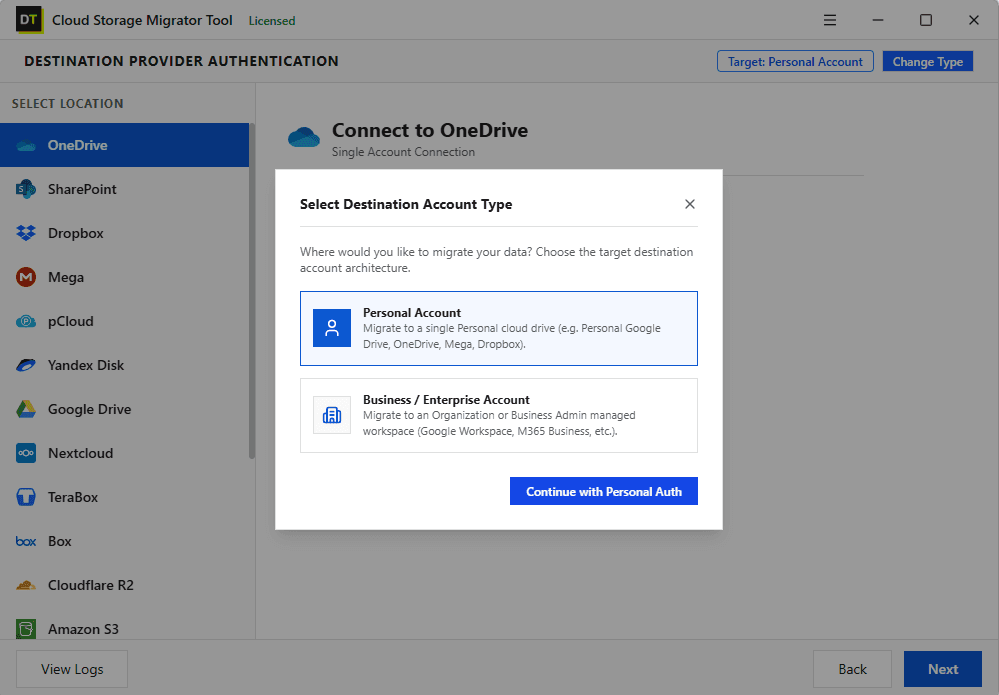999x695 pixels.
Task: Open the hamburger menu in title bar
Action: point(830,20)
